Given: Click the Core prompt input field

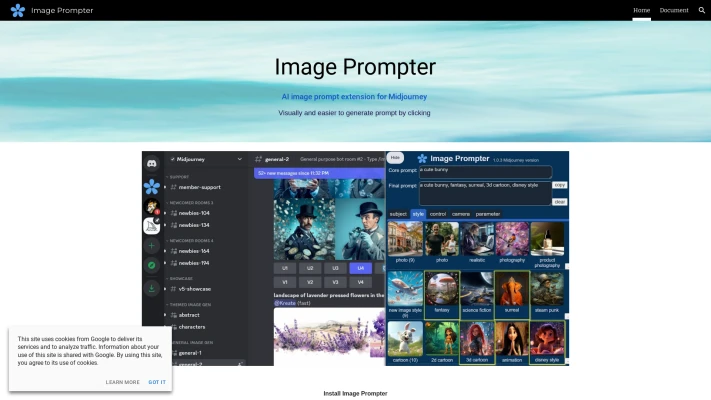Looking at the screenshot, I should point(485,172).
